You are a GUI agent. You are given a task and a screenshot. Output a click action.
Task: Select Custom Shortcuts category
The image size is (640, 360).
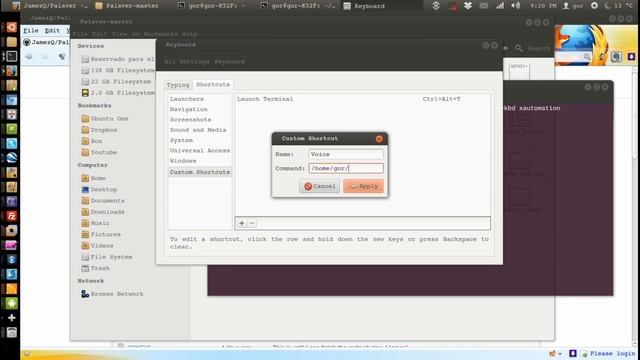(199, 172)
